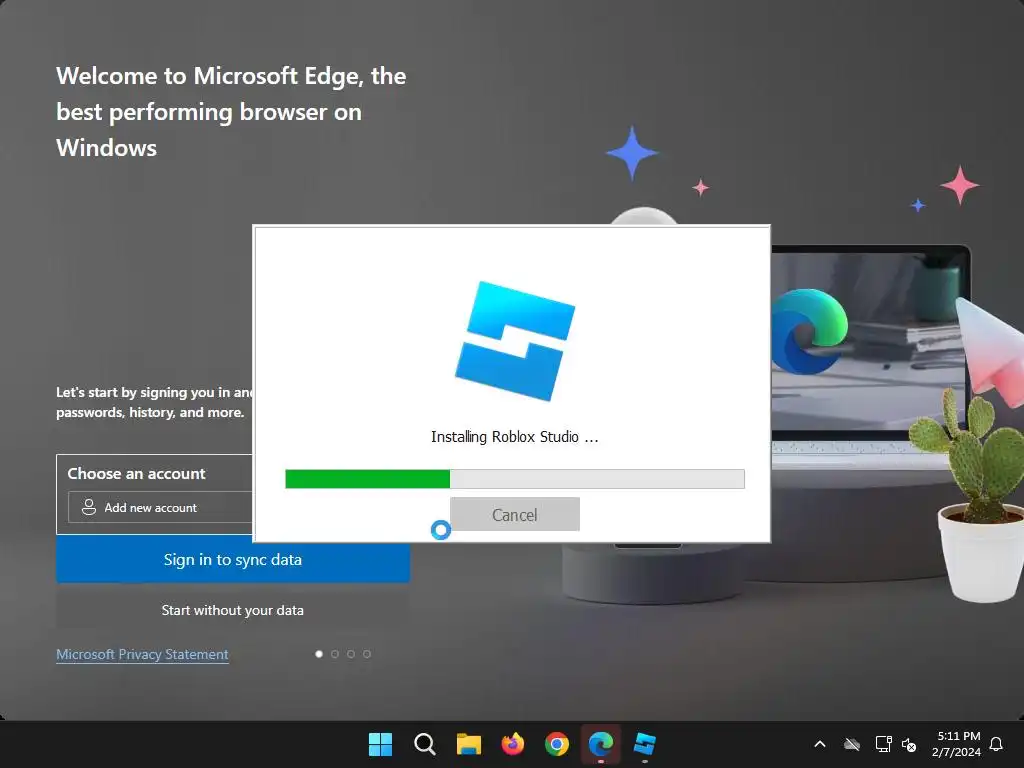Open notifications bell icon
This screenshot has width=1024, height=768.
click(996, 744)
